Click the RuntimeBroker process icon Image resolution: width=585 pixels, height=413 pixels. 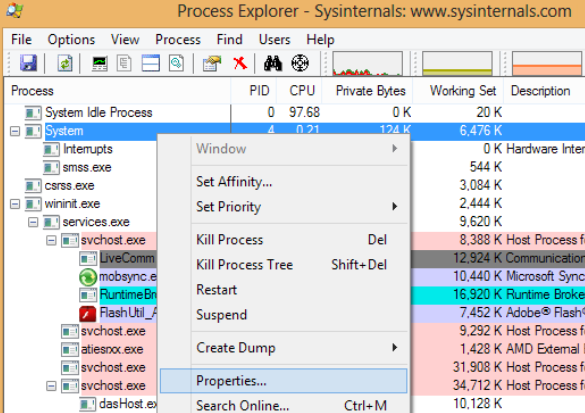tap(88, 295)
